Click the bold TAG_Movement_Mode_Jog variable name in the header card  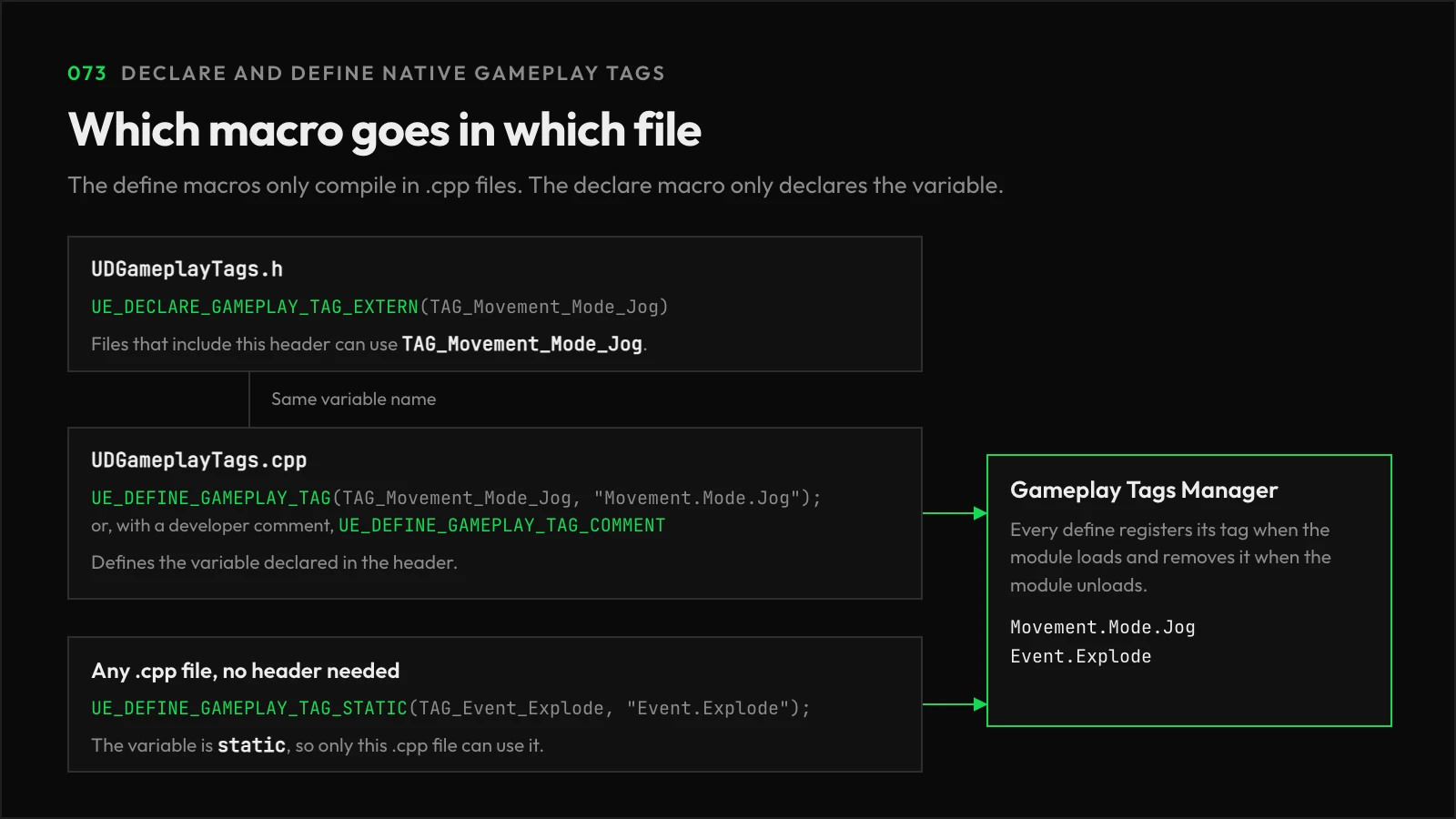[522, 344]
